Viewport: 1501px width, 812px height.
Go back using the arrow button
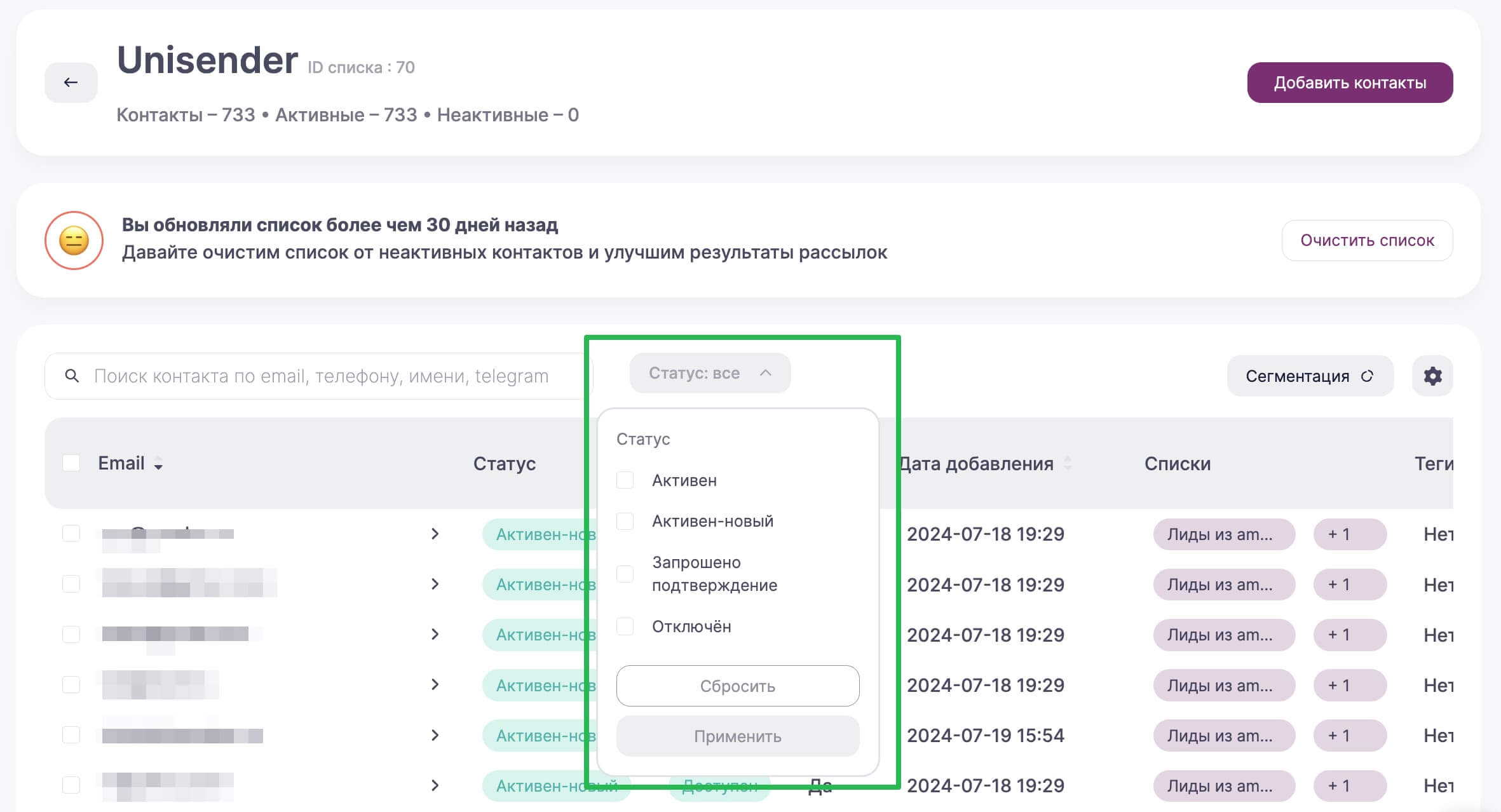pyautogui.click(x=71, y=83)
